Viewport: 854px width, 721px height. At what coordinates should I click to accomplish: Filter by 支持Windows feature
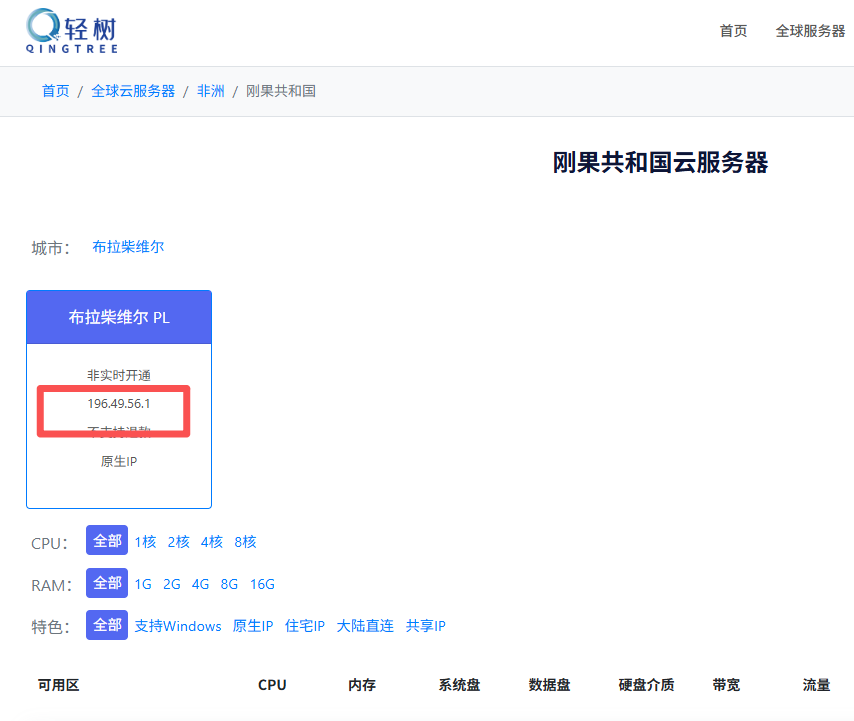(x=178, y=626)
